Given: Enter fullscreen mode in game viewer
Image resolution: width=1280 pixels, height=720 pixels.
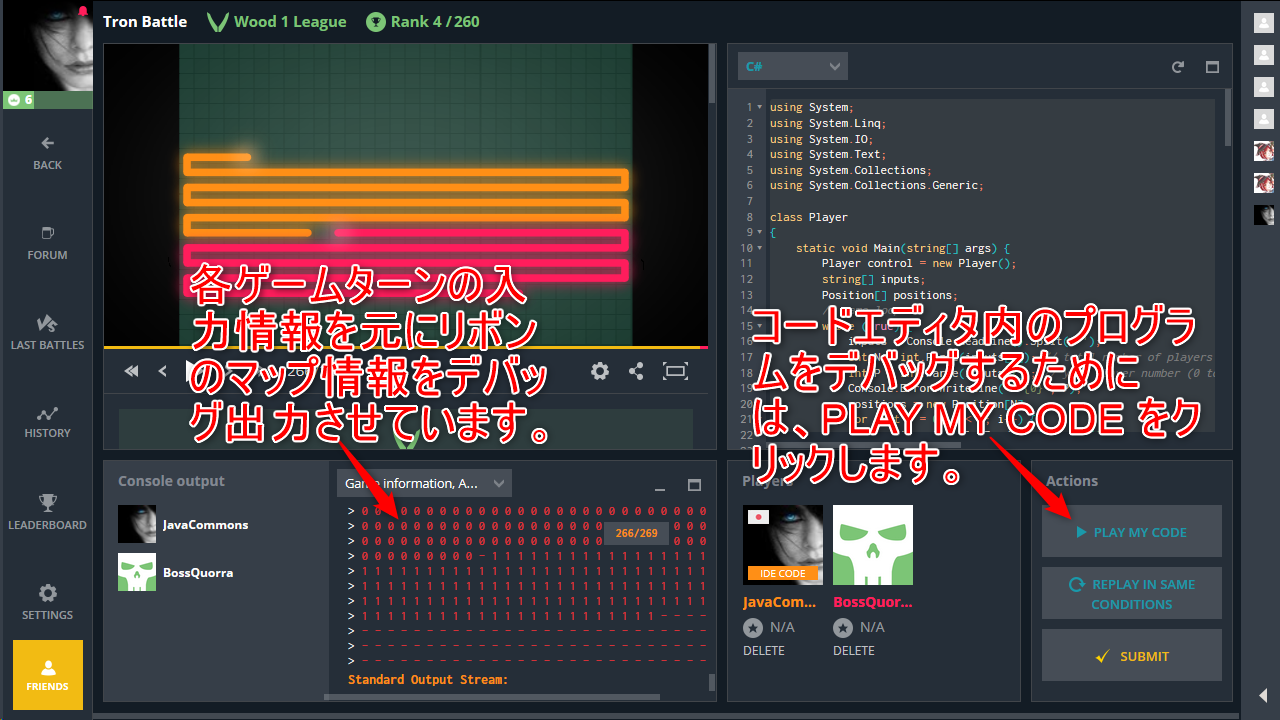Looking at the screenshot, I should click(675, 371).
